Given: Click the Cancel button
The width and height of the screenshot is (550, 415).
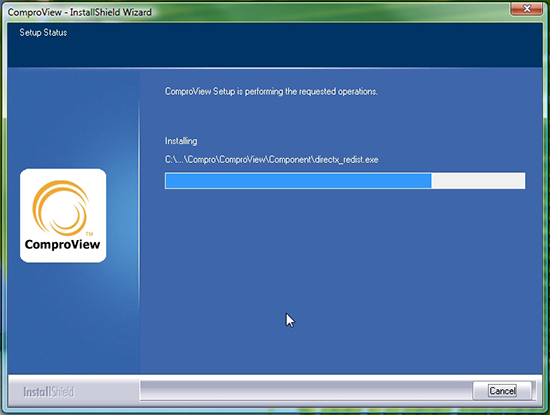Looking at the screenshot, I should point(502,390).
